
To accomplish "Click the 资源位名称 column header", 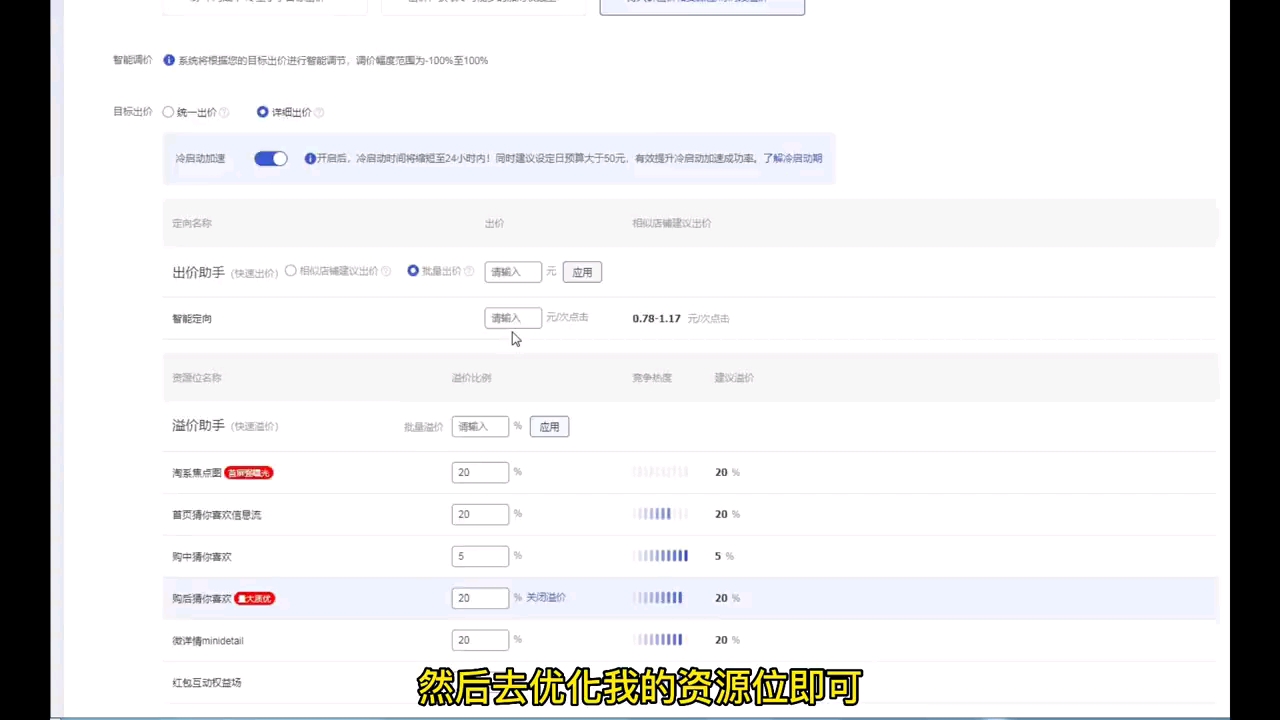I will [197, 378].
